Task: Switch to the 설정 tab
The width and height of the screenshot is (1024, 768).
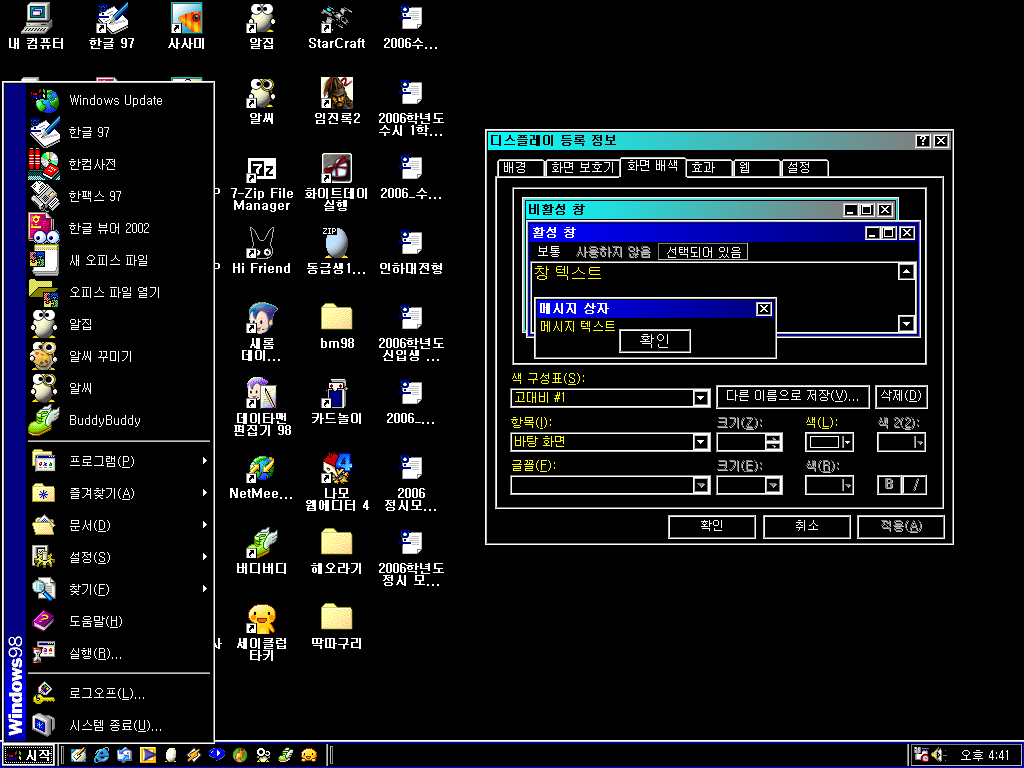Action: (x=805, y=168)
